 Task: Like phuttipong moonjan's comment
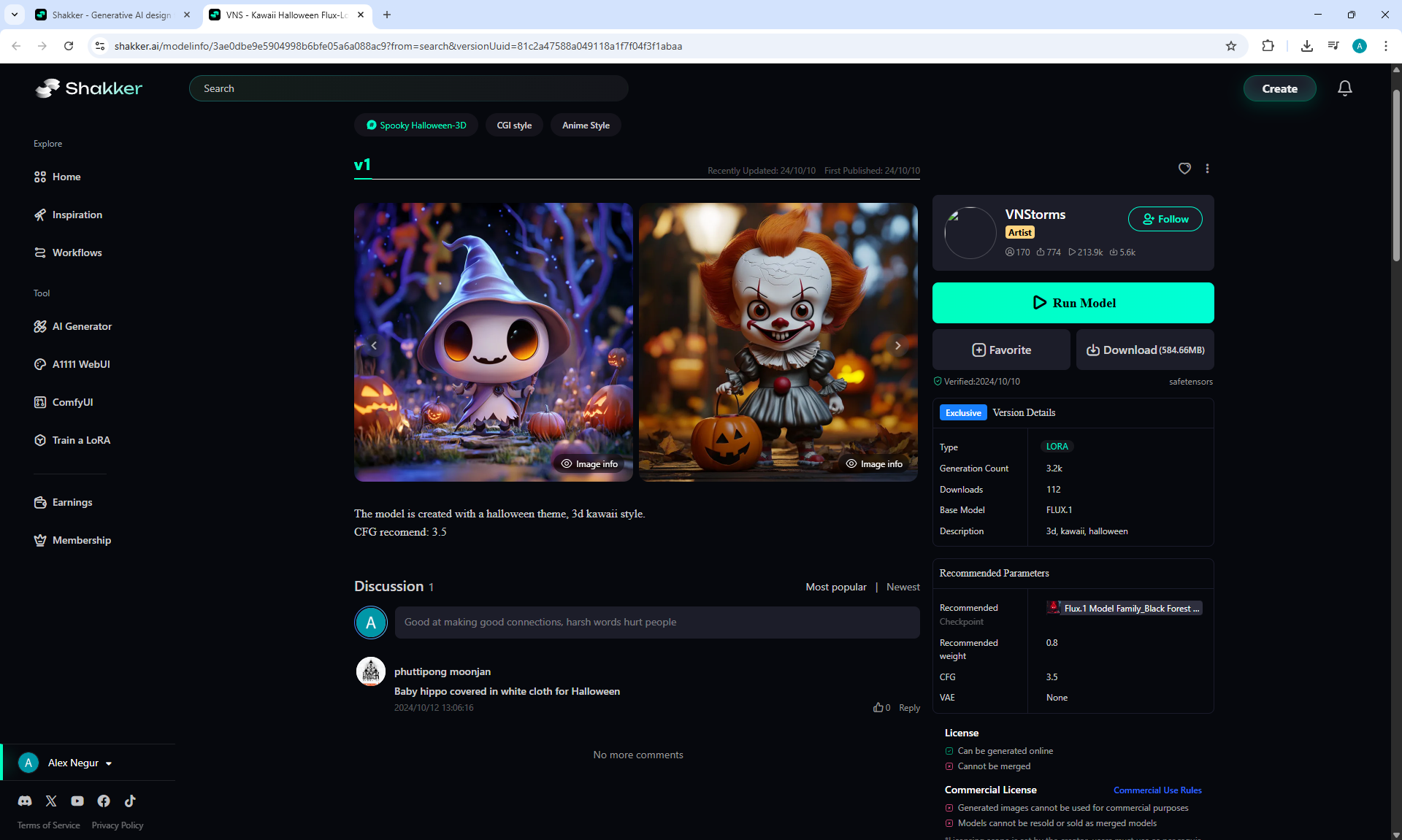[x=878, y=707]
